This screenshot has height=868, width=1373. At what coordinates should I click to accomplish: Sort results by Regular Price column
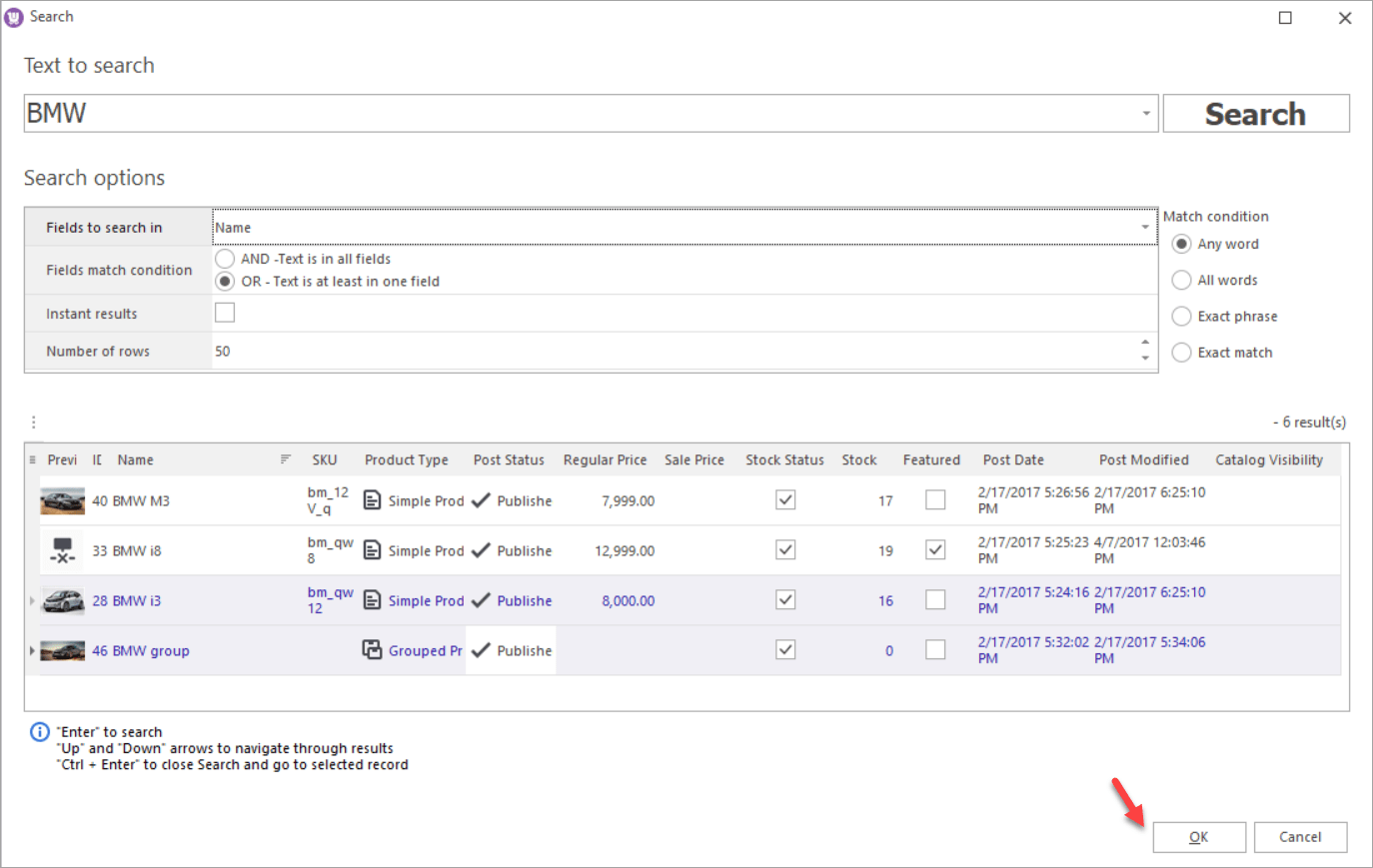tap(605, 460)
